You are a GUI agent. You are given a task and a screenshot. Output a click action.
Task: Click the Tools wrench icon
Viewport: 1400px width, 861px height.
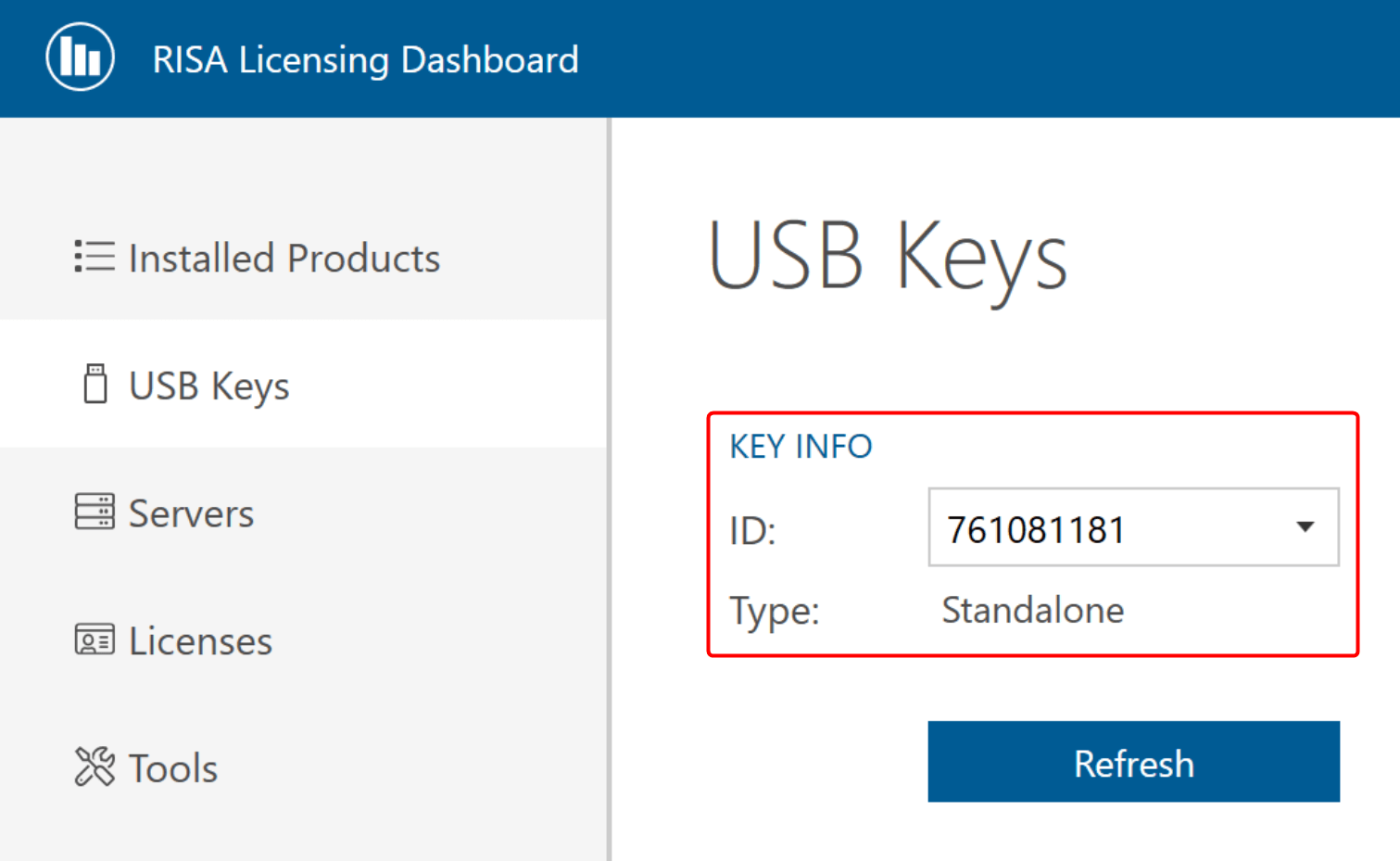point(95,767)
